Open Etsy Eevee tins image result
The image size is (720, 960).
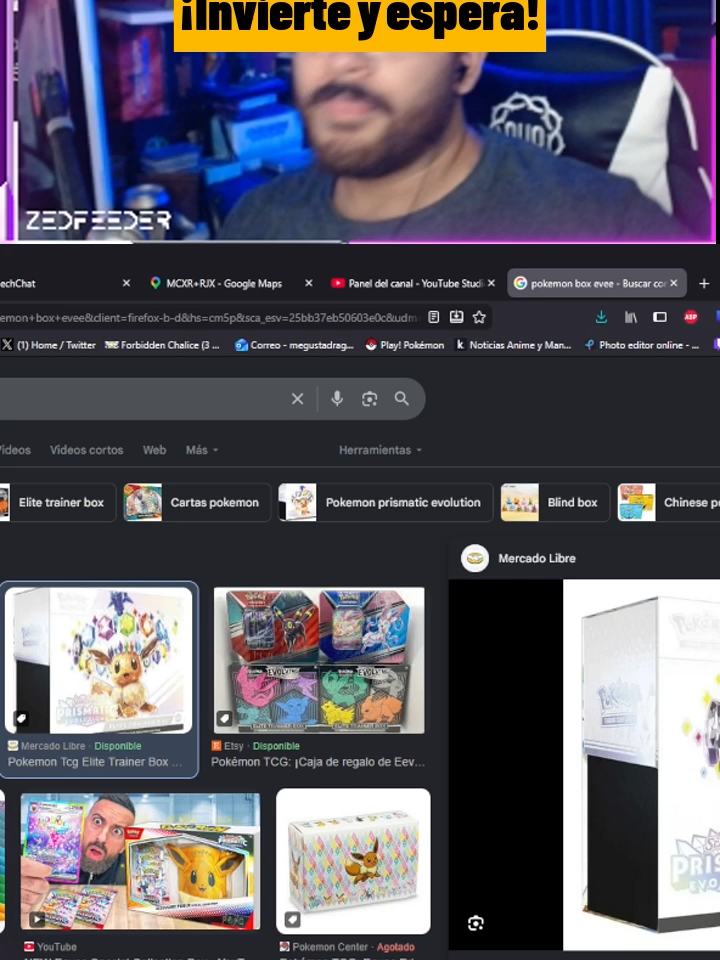pyautogui.click(x=318, y=661)
